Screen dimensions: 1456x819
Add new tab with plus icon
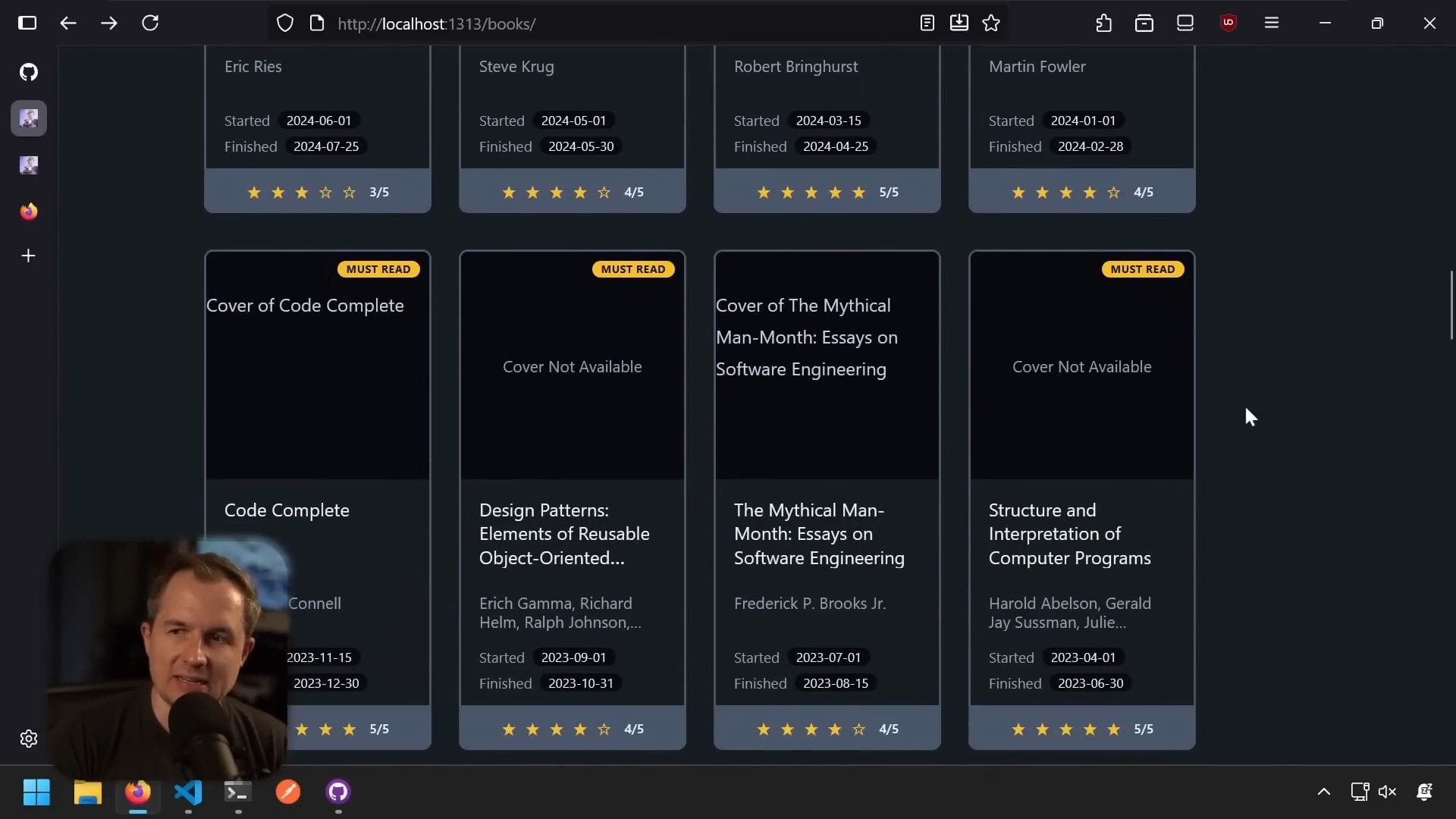click(29, 256)
